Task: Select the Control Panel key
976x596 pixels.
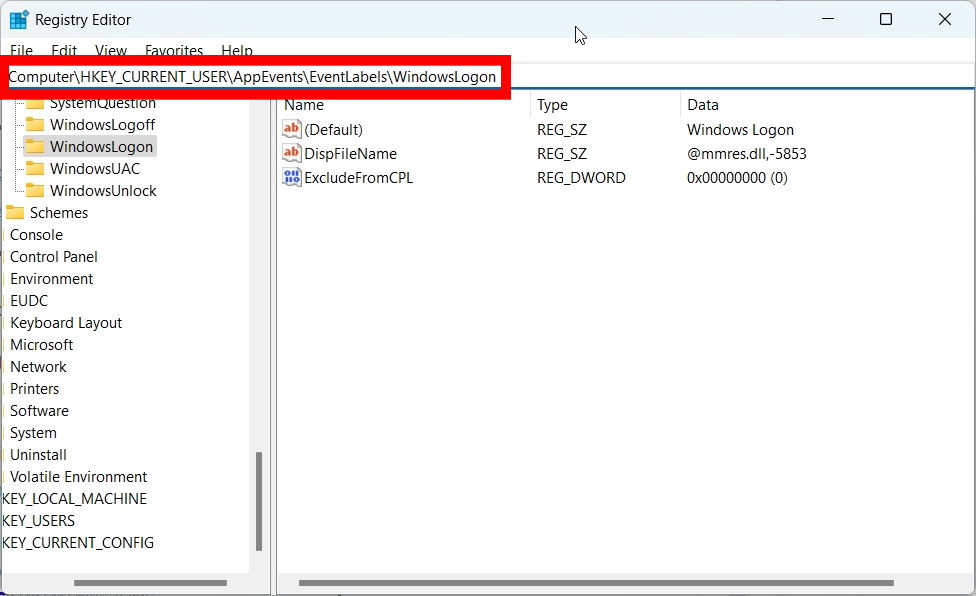Action: [54, 257]
